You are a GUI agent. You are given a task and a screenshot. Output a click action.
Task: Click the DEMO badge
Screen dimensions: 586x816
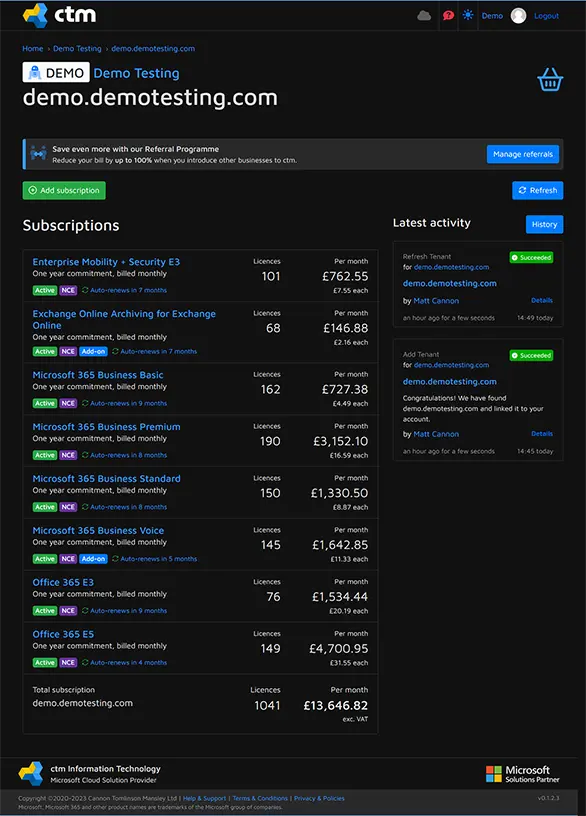tap(56, 72)
